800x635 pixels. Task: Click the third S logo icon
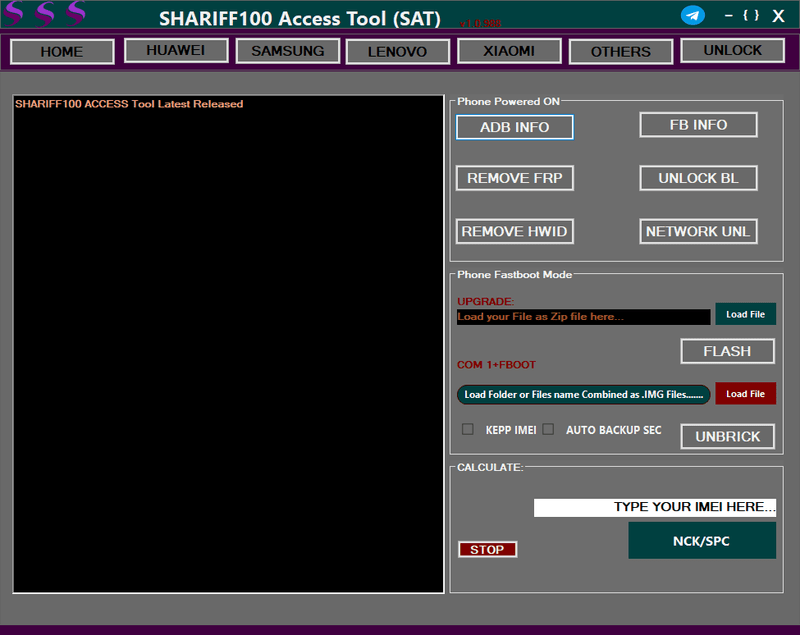(75, 14)
